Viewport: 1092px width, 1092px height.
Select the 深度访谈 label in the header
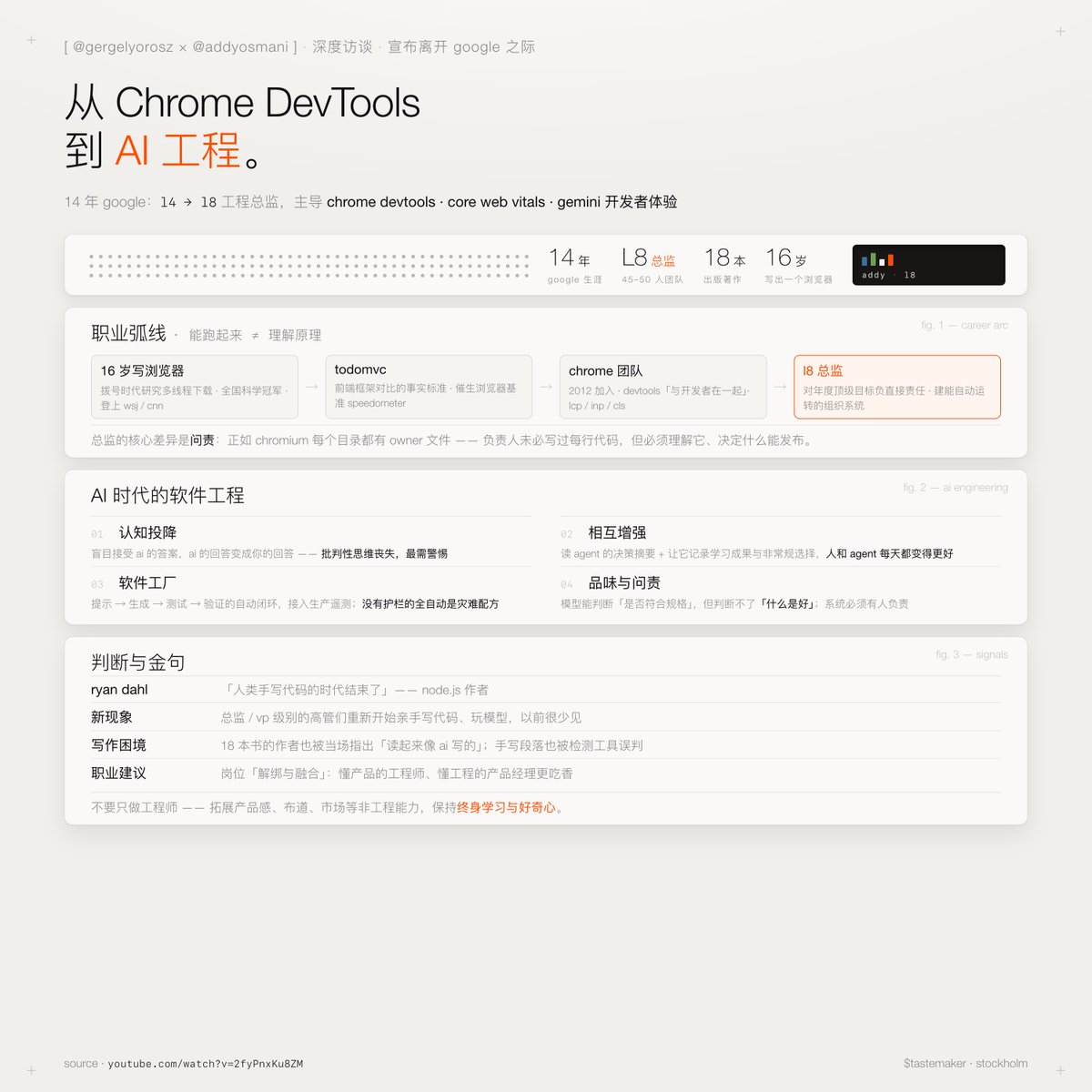click(x=342, y=46)
